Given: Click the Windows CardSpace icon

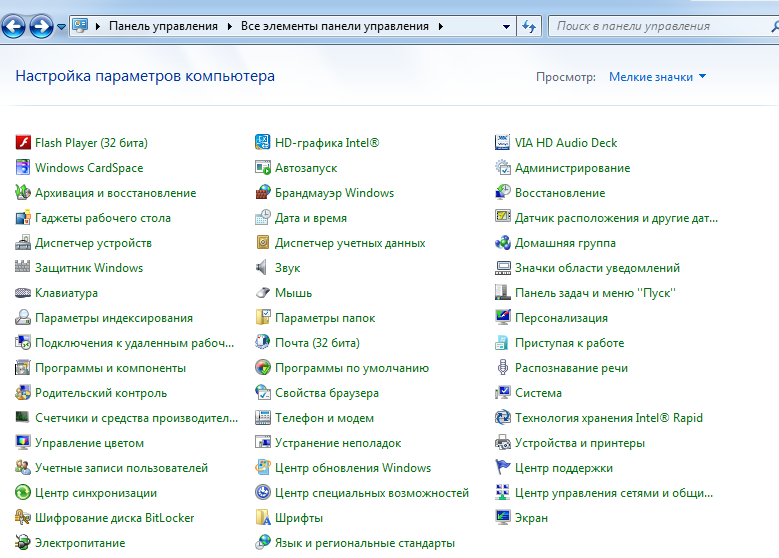Looking at the screenshot, I should [23, 167].
